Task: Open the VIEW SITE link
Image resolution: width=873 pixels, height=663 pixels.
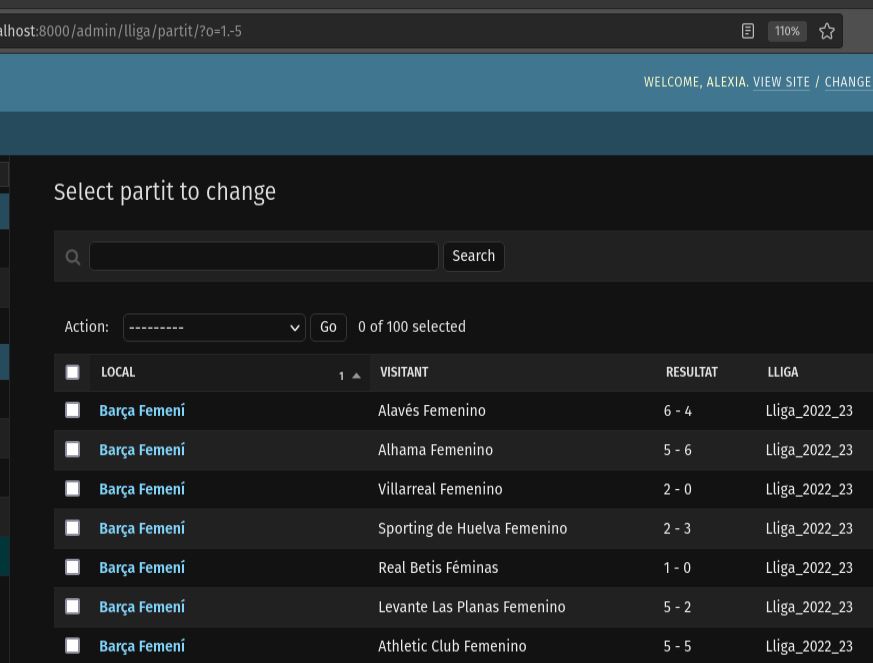Action: [x=781, y=82]
